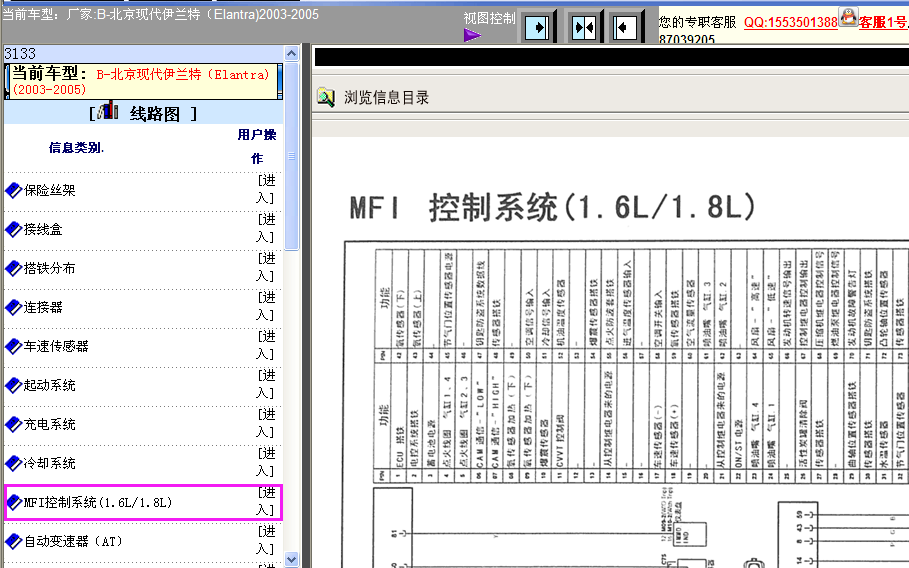Click the sidebar scrollbar up arrow
The image size is (909, 568).
292,52
